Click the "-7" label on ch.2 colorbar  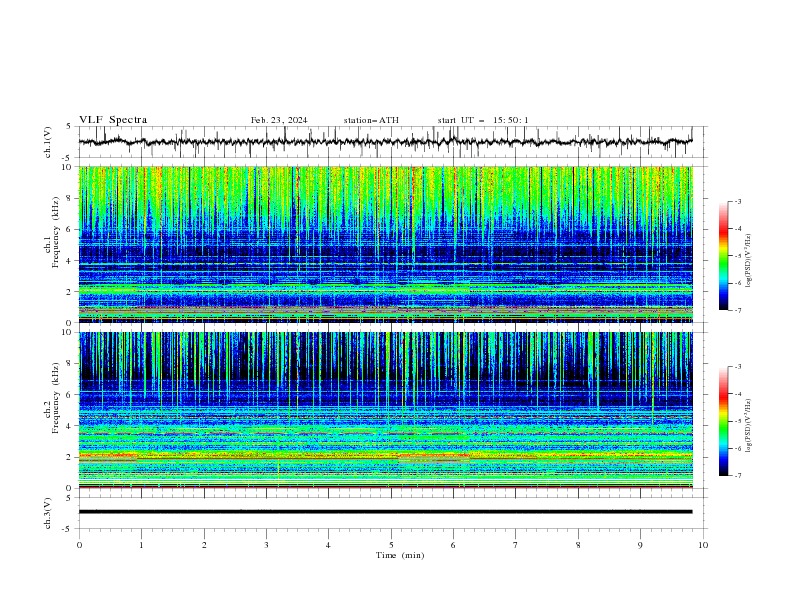point(737,476)
